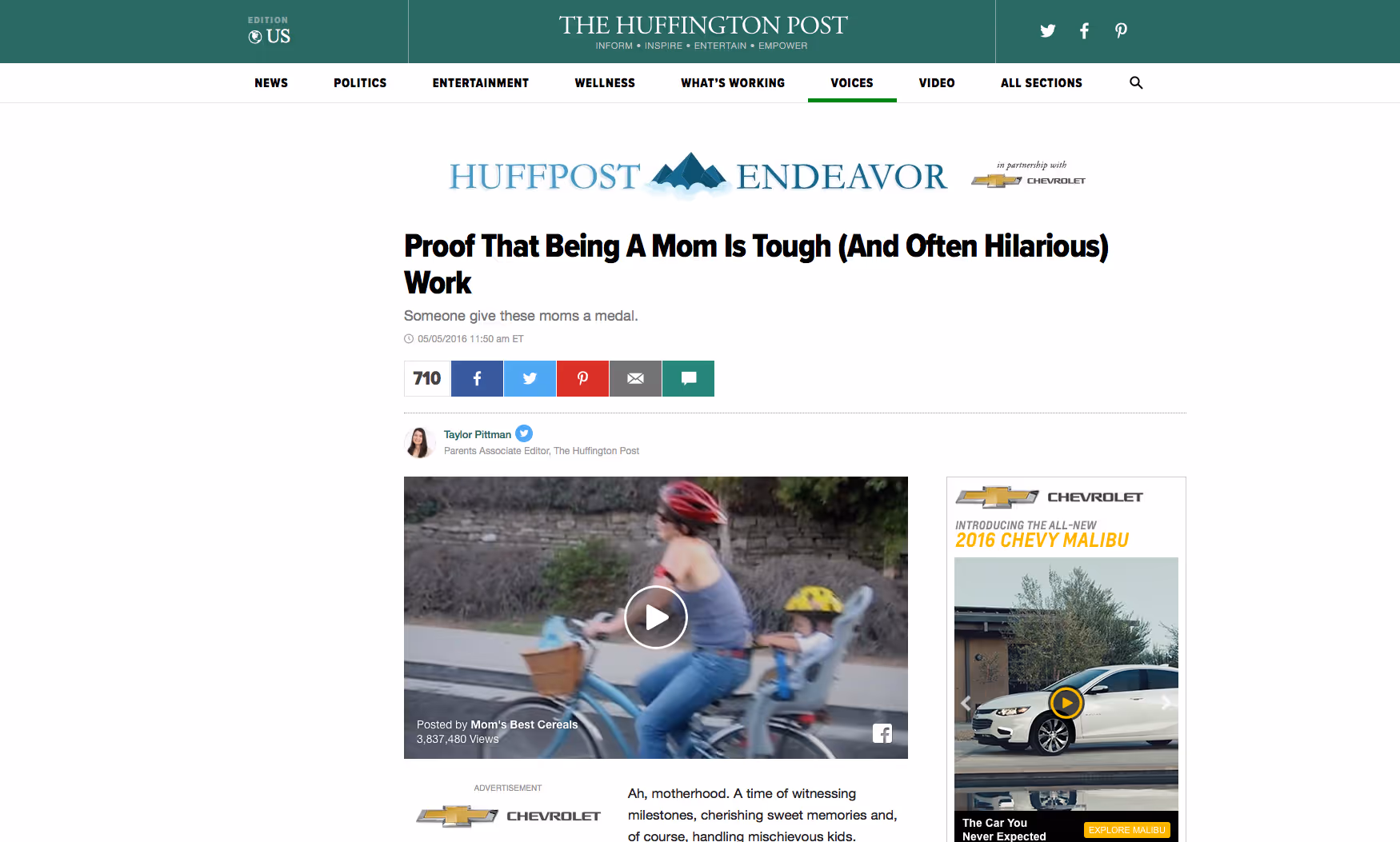Select the Voices tab
This screenshot has height=842, width=1400.
click(852, 83)
